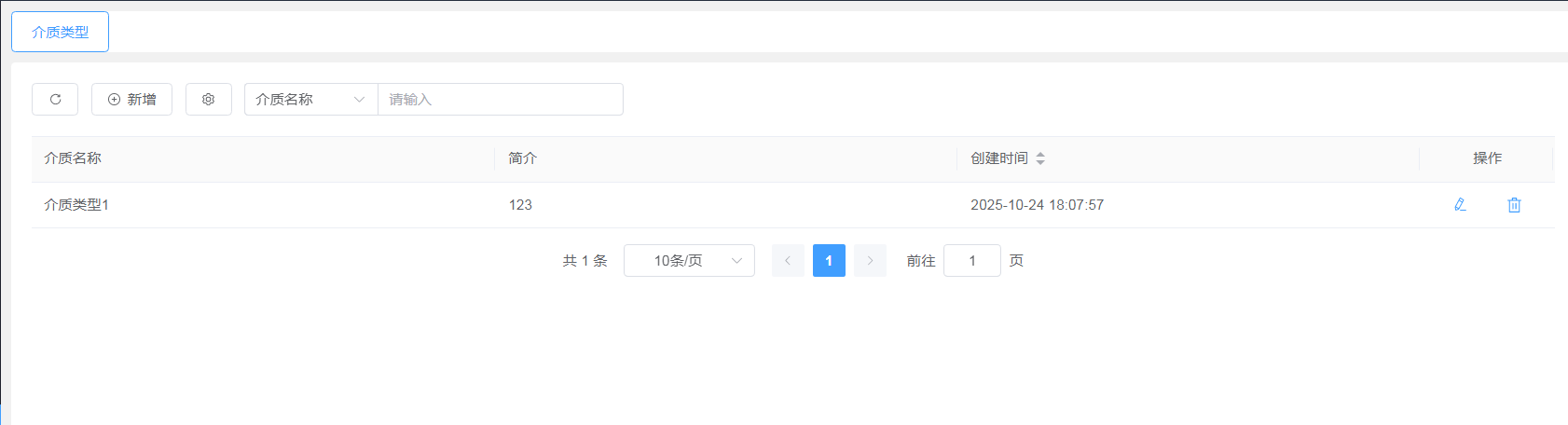The width and height of the screenshot is (1568, 425).
Task: Open column settings gear icon
Action: click(209, 99)
